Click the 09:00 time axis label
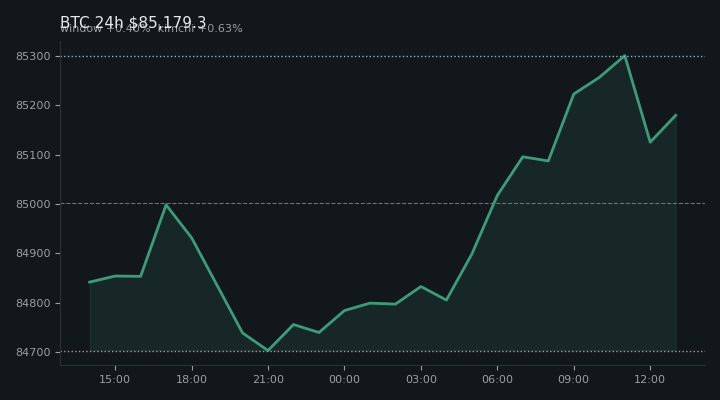This screenshot has width=720, height=400. [x=574, y=379]
